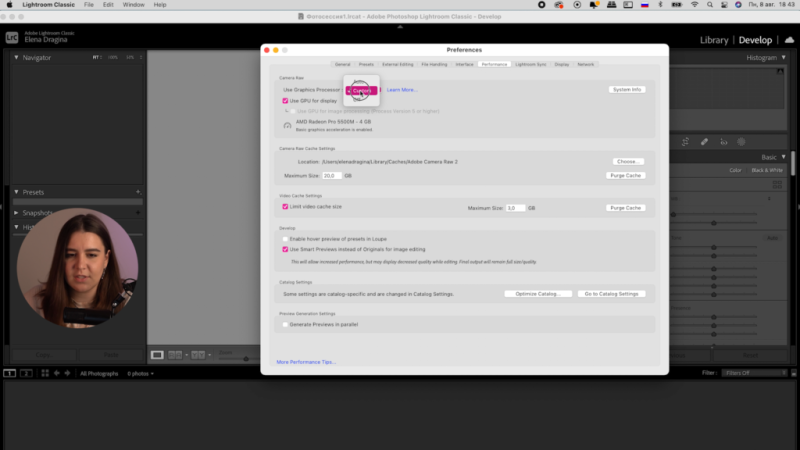The image size is (800, 450).
Task: Open Grid view icon in filmstrip bar
Action: click(45, 373)
